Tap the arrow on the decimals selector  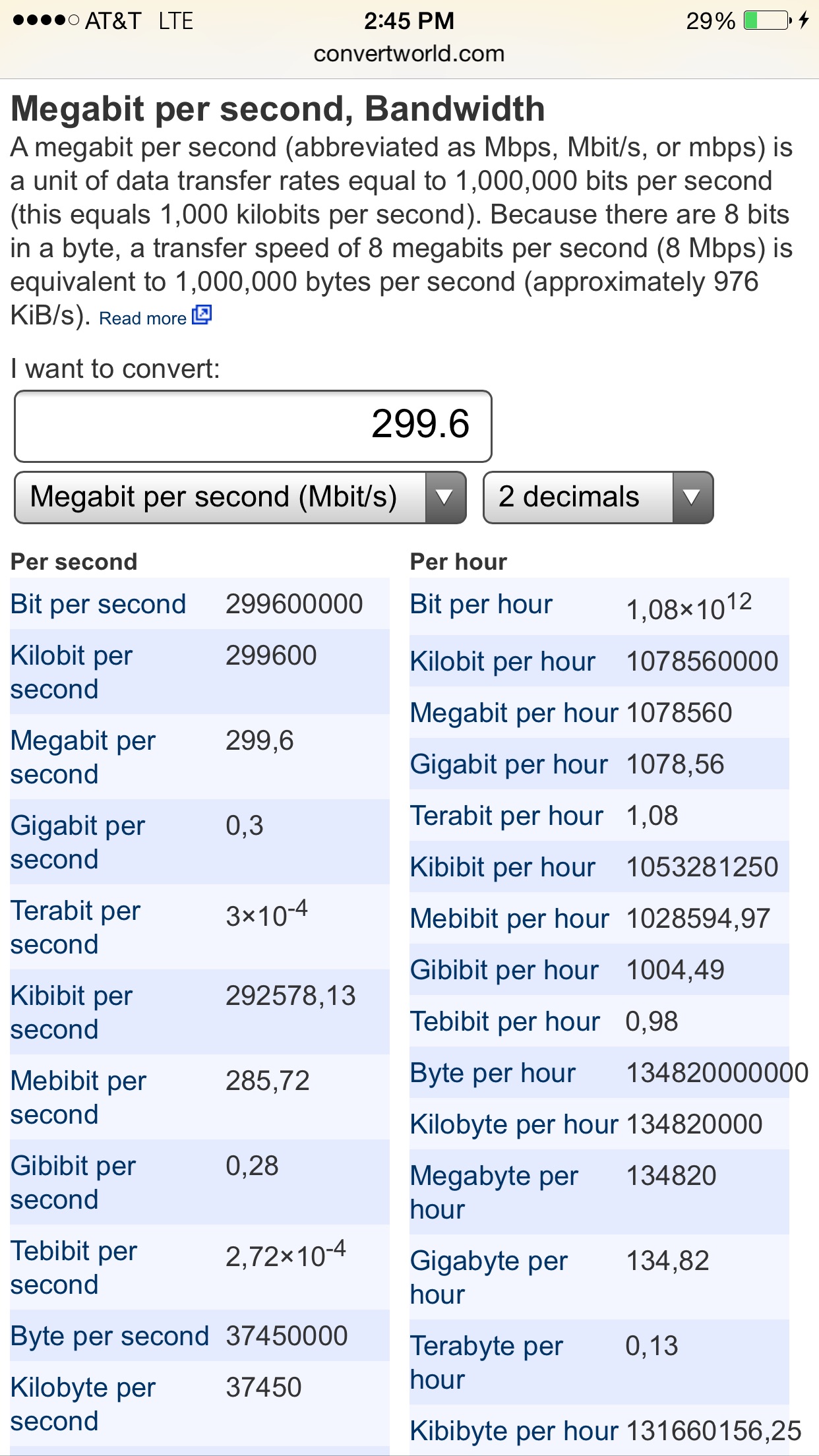tap(692, 497)
